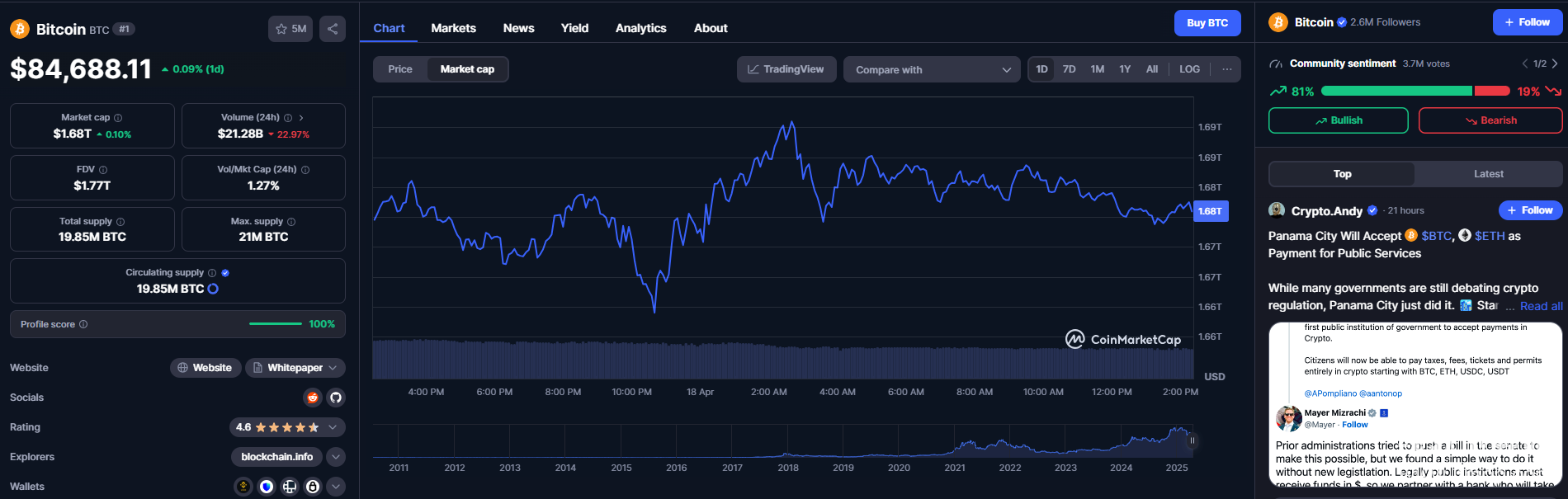Viewport: 1568px width, 499px height.
Task: Open the Latest posts tab
Action: 1488,174
